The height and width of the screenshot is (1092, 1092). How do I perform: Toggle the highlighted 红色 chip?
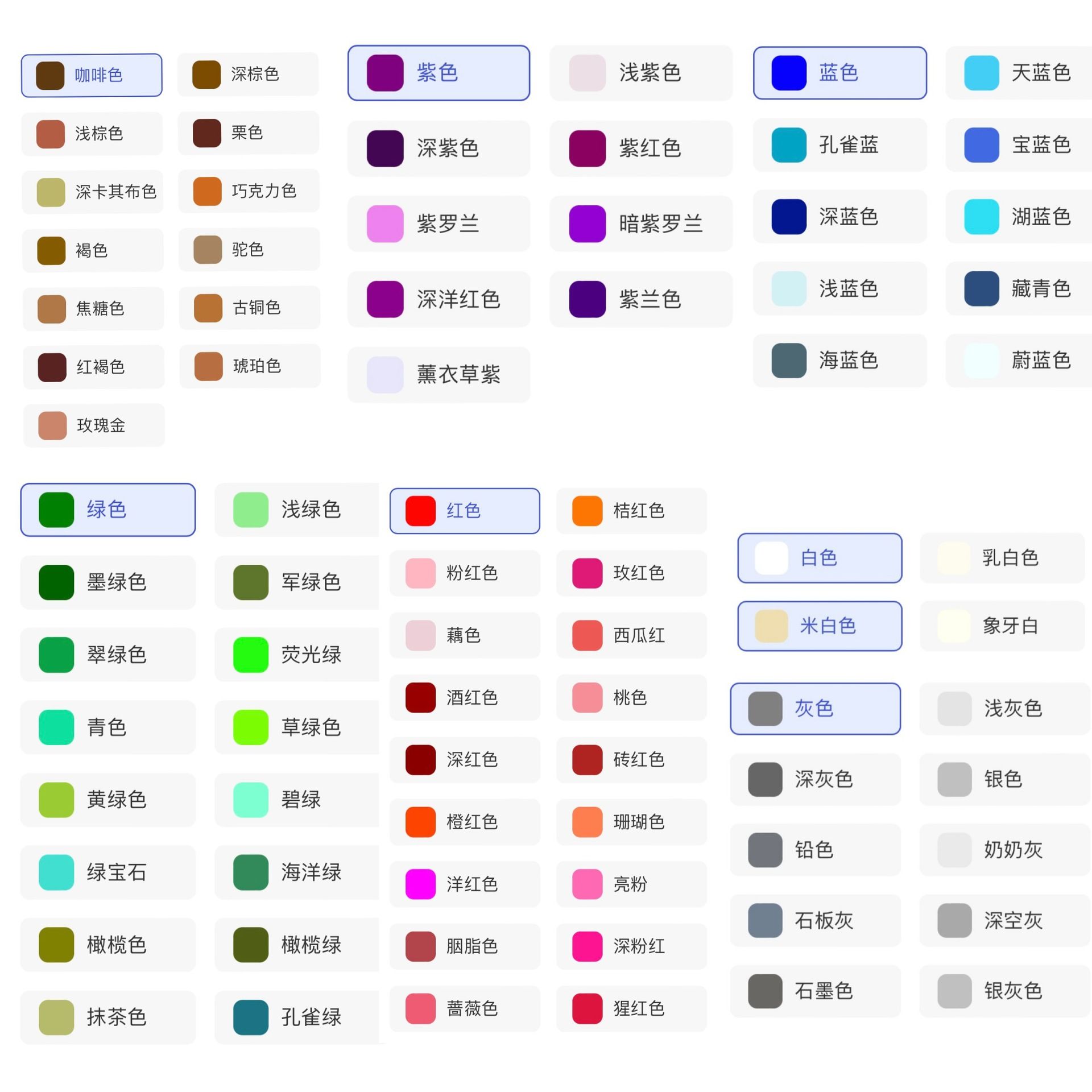click(464, 511)
